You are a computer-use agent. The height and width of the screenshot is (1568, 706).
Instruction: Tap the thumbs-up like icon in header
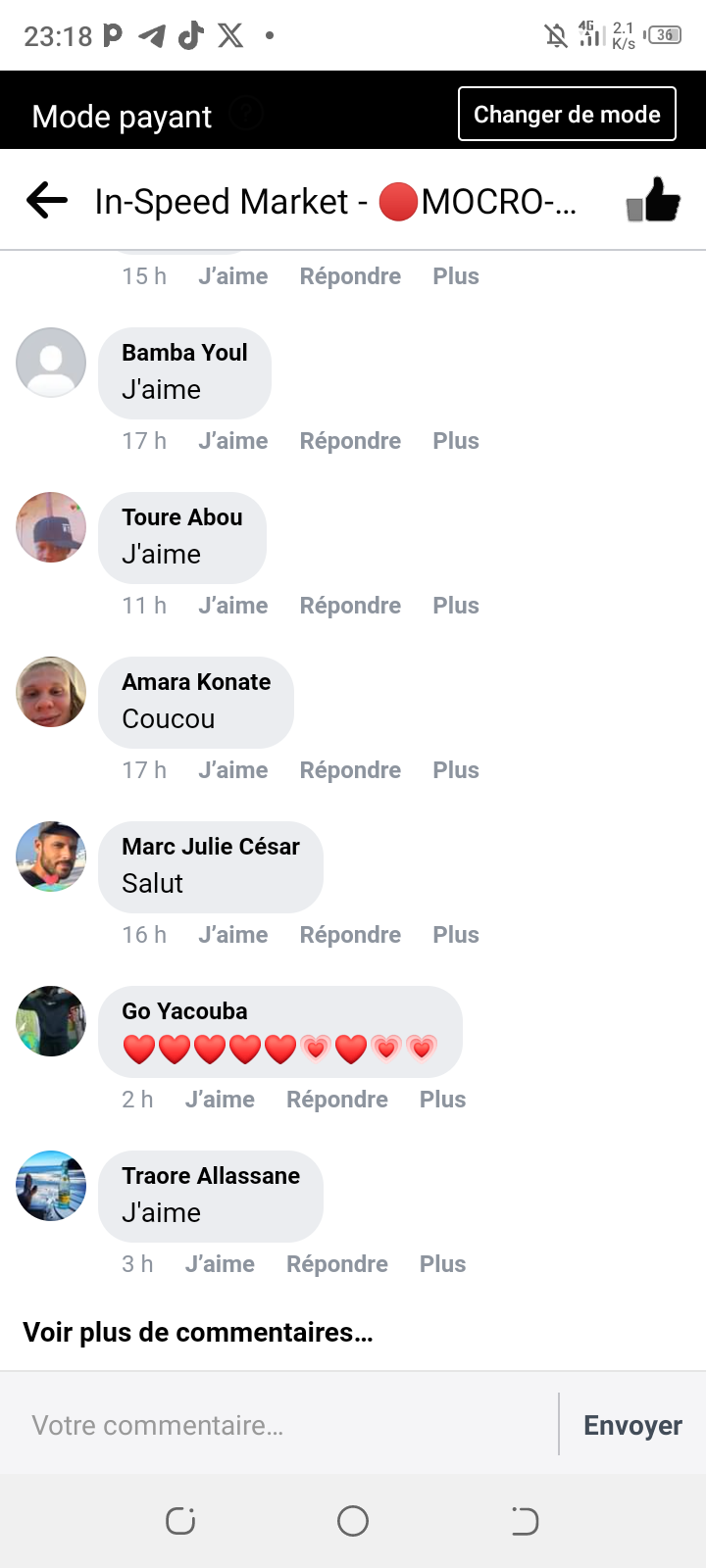tap(653, 200)
